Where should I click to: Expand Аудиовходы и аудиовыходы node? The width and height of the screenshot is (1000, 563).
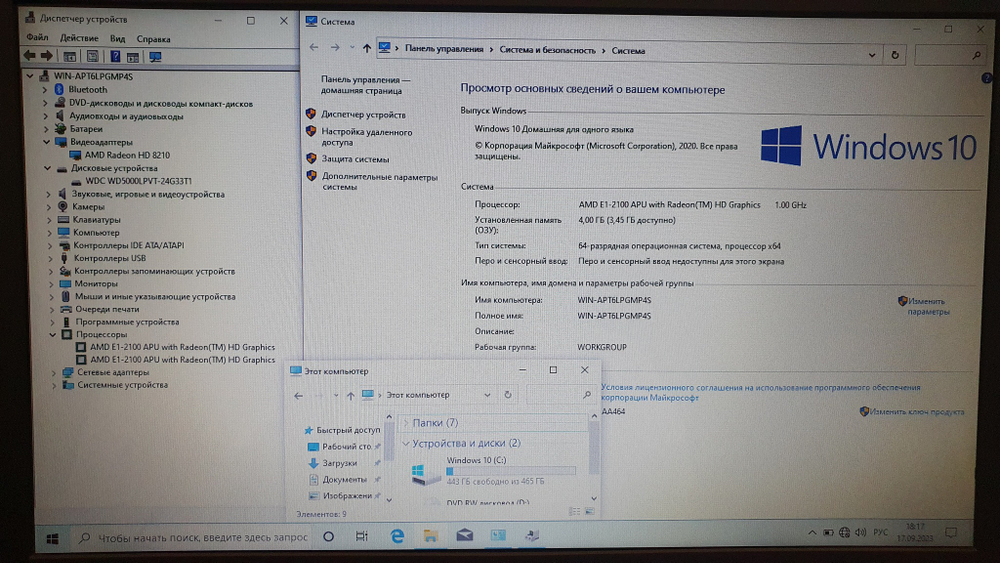click(45, 116)
